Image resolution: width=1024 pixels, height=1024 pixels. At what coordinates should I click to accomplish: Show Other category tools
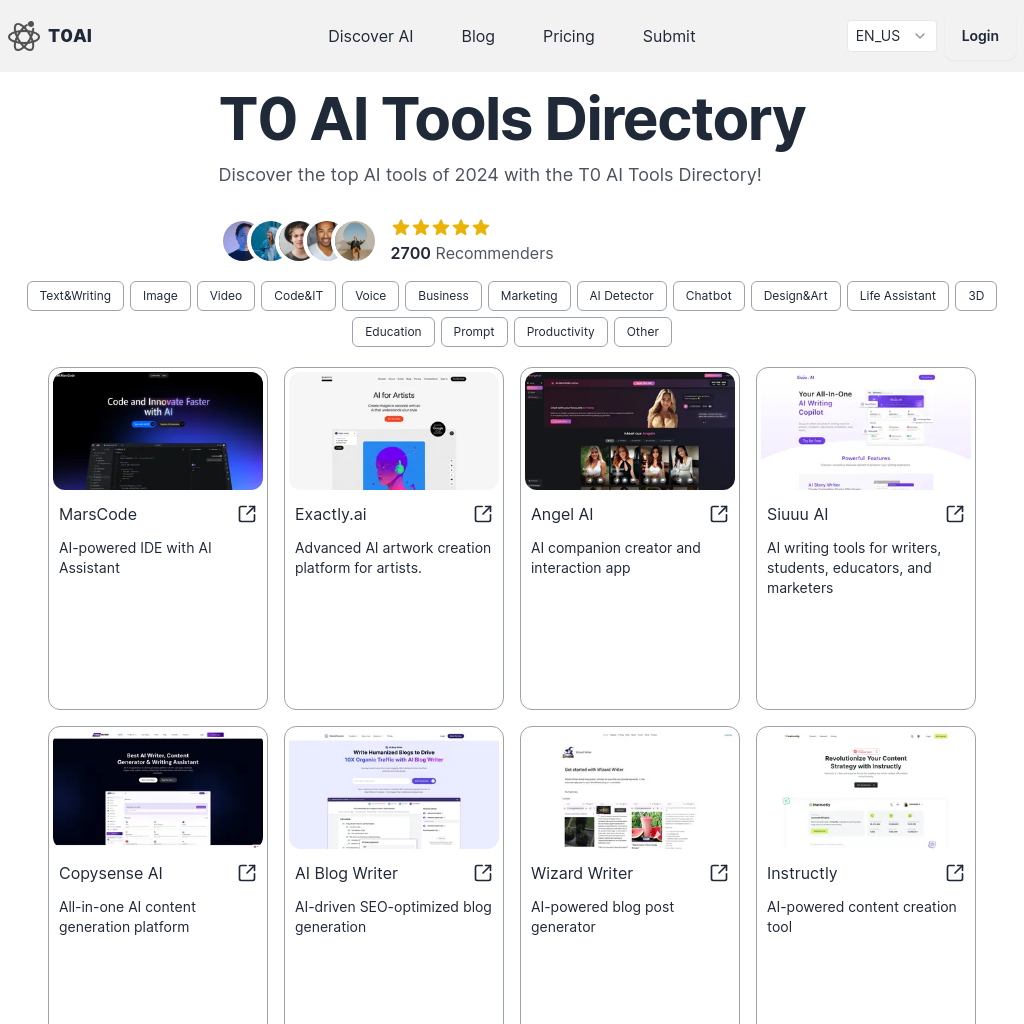[x=643, y=332]
